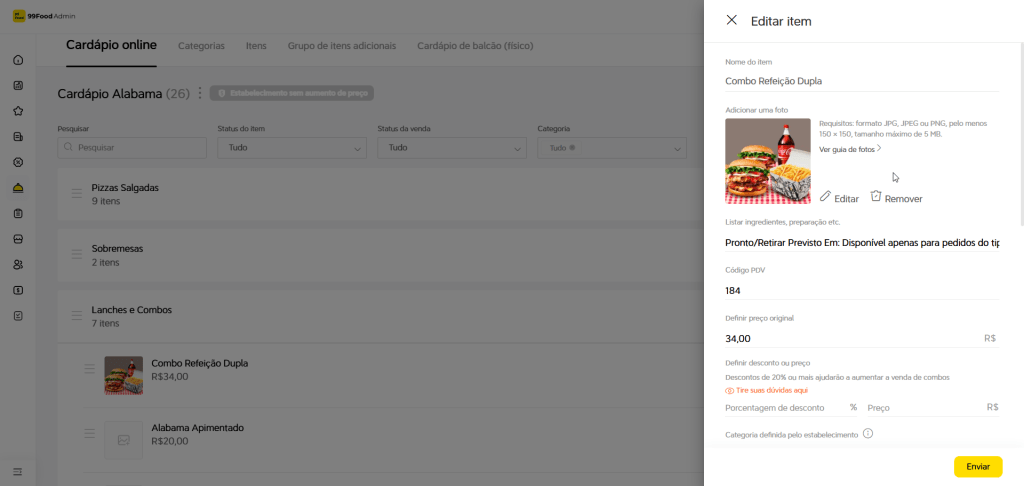Switch to Grupo de itens adicionais tab

(x=341, y=46)
